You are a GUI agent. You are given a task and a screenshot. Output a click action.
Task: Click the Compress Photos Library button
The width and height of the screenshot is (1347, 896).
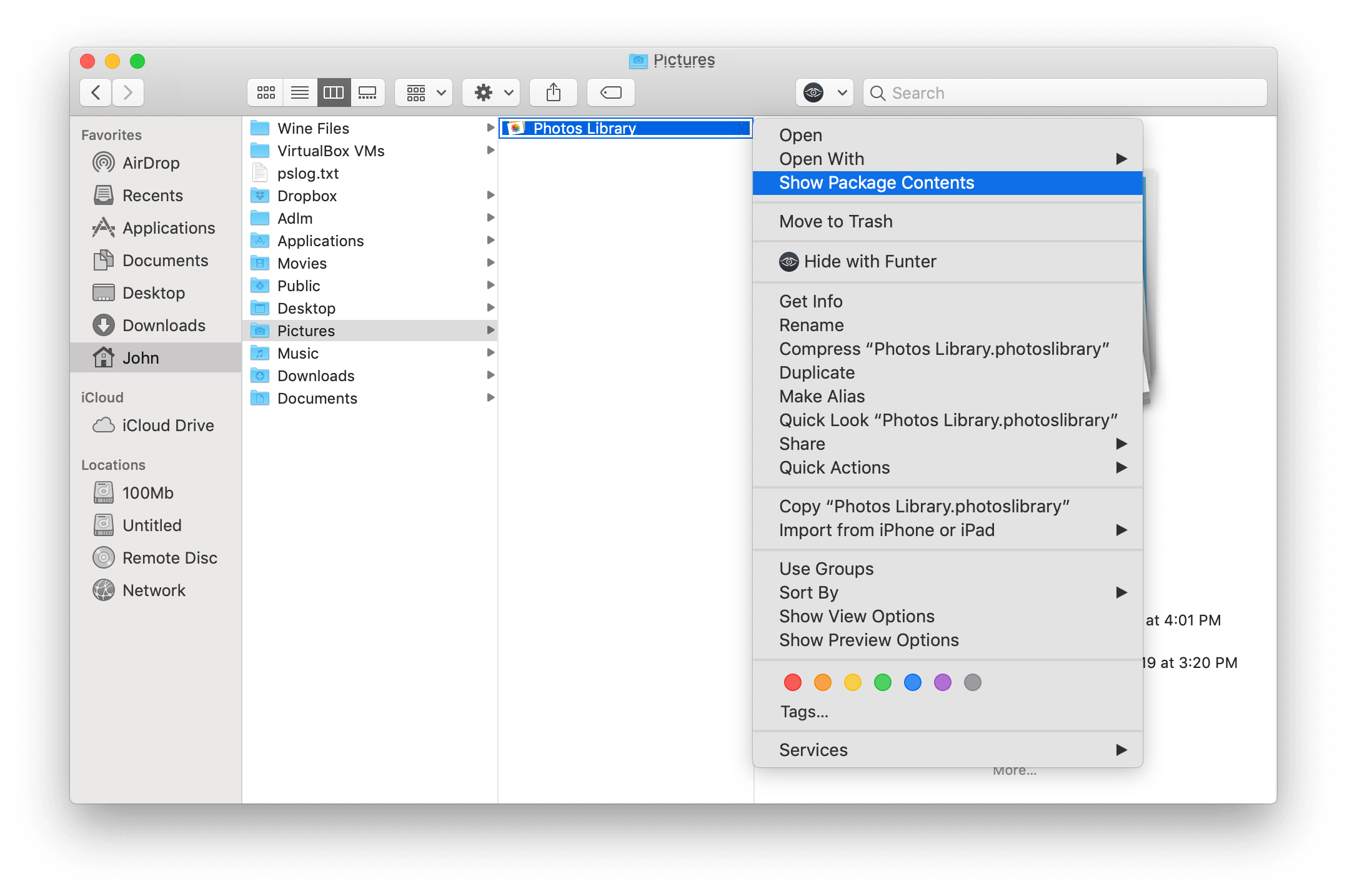[944, 348]
